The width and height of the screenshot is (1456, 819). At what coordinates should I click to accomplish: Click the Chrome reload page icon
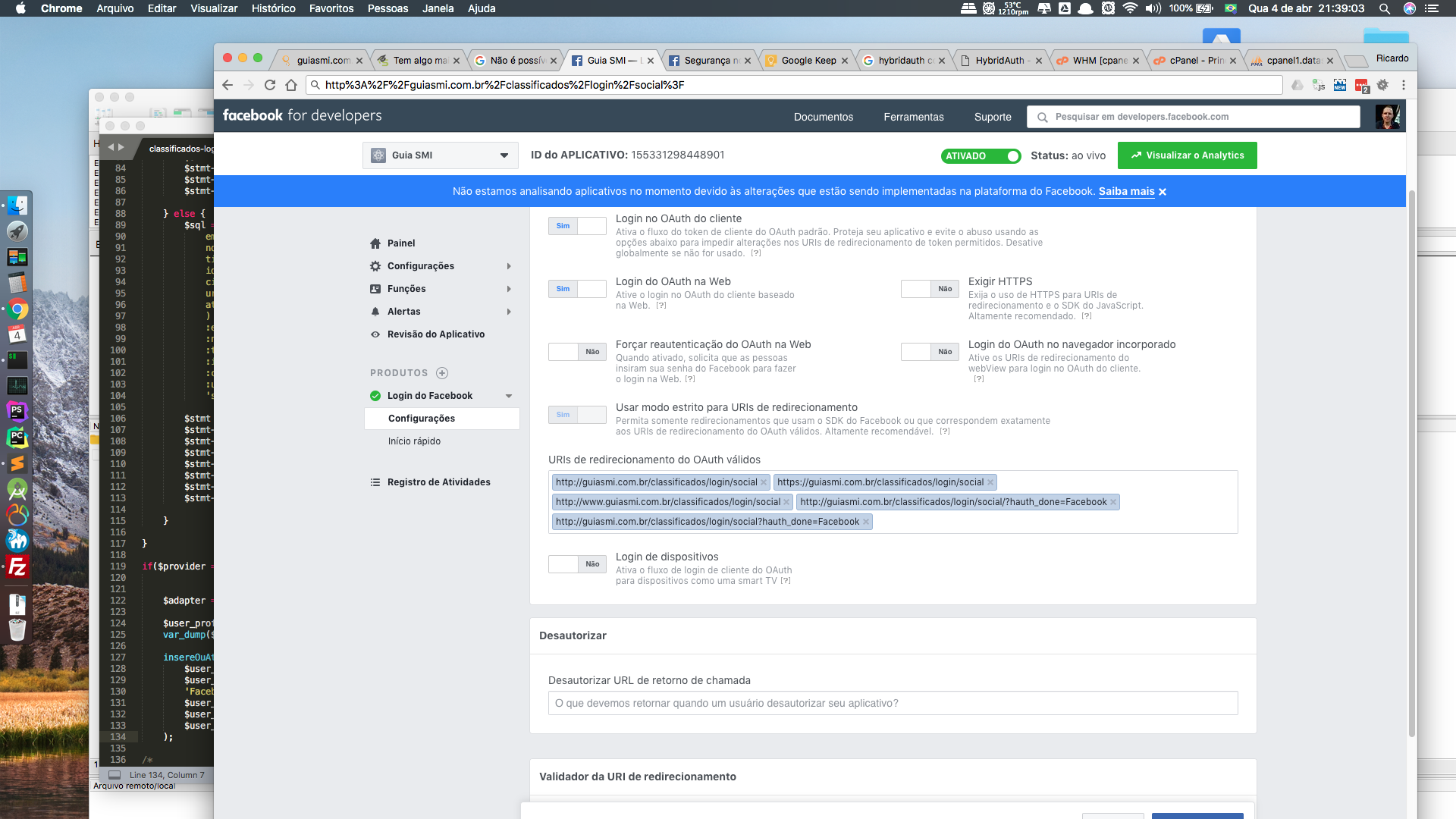pyautogui.click(x=270, y=85)
